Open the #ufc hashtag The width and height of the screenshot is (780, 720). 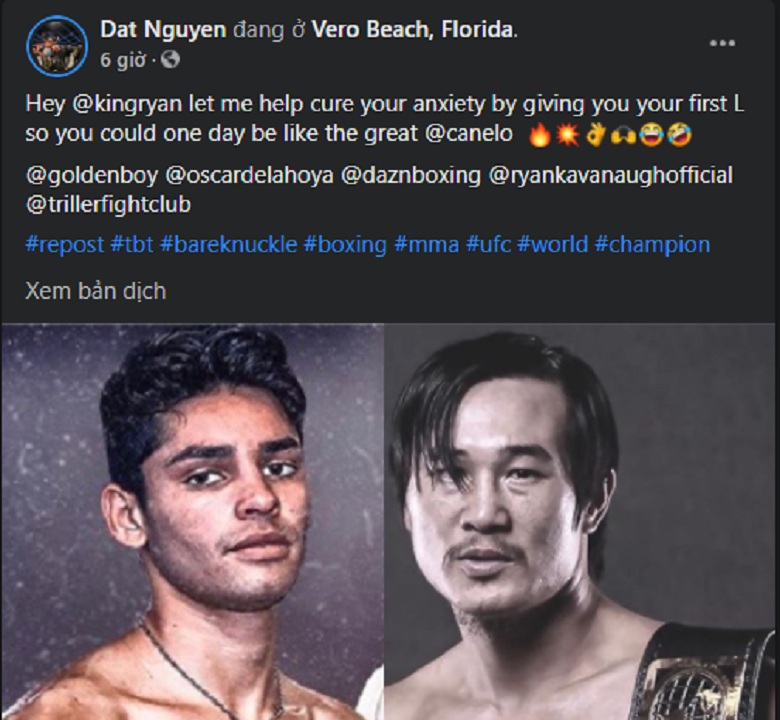coord(488,244)
